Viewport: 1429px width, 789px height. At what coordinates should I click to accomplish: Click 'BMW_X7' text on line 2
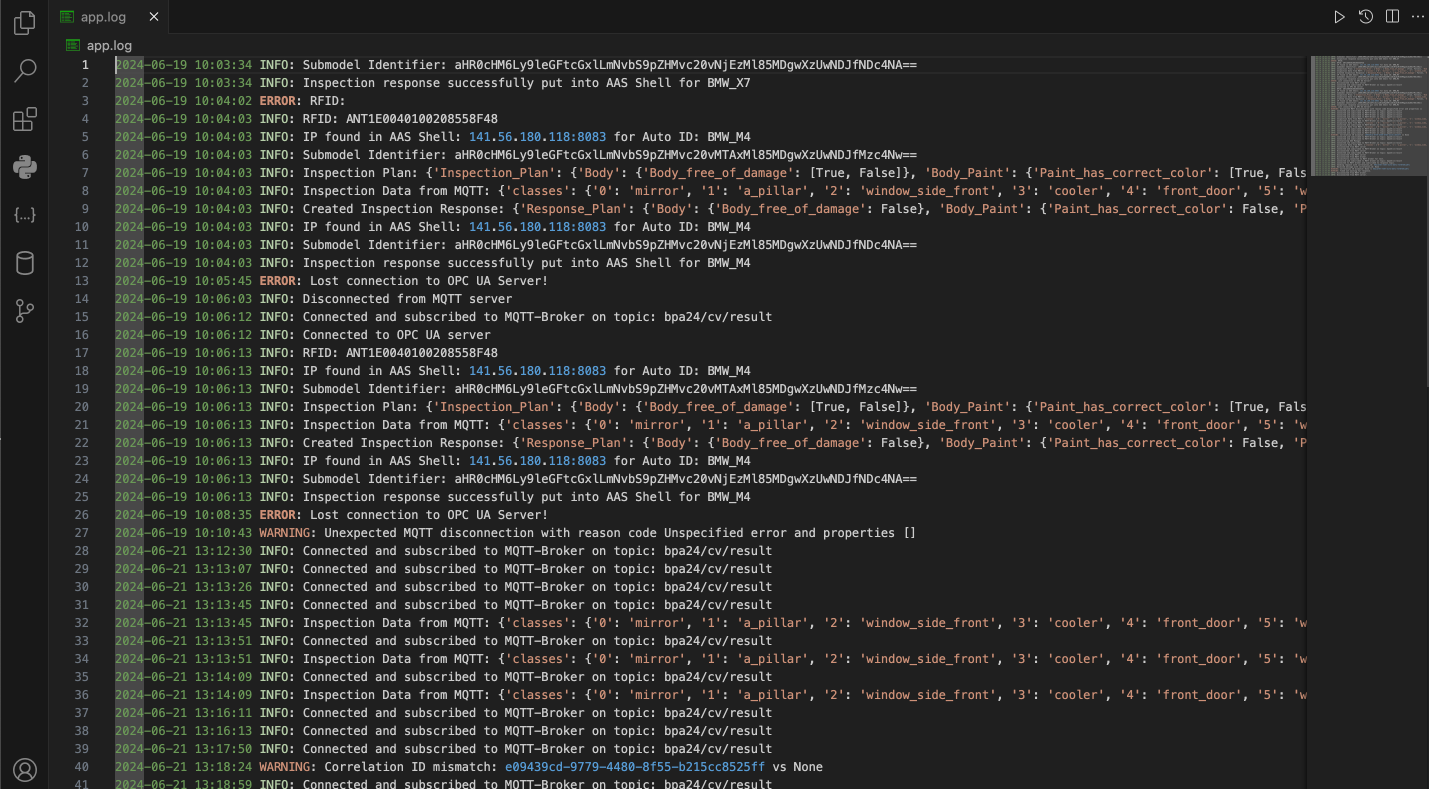[728, 83]
